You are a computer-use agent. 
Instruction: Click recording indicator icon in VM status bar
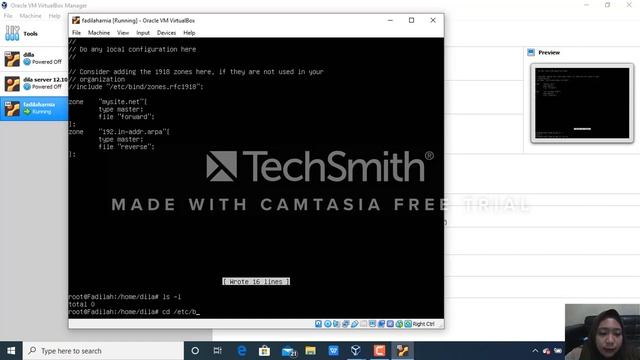(x=382, y=324)
